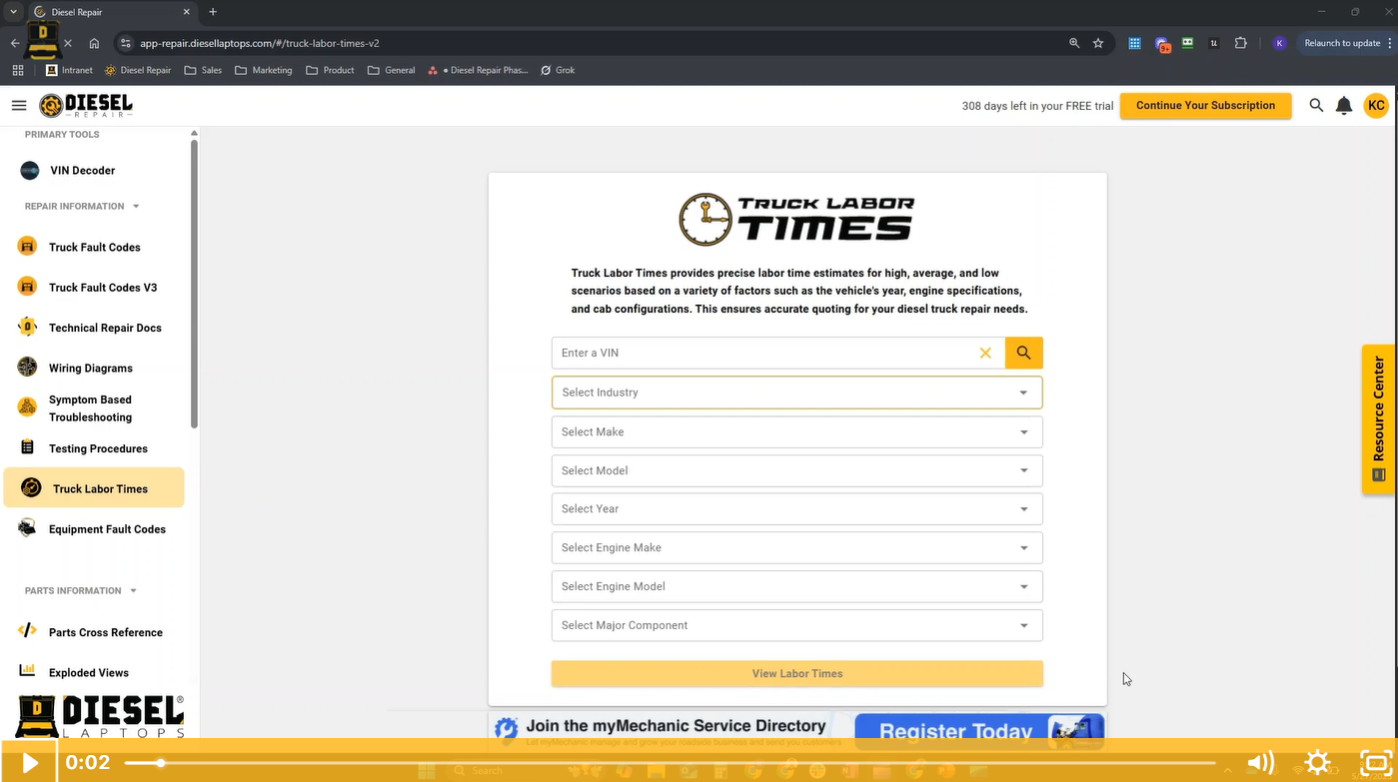The image size is (1398, 782).
Task: Click the "308 days left" trial text
Action: pyautogui.click(x=1037, y=106)
